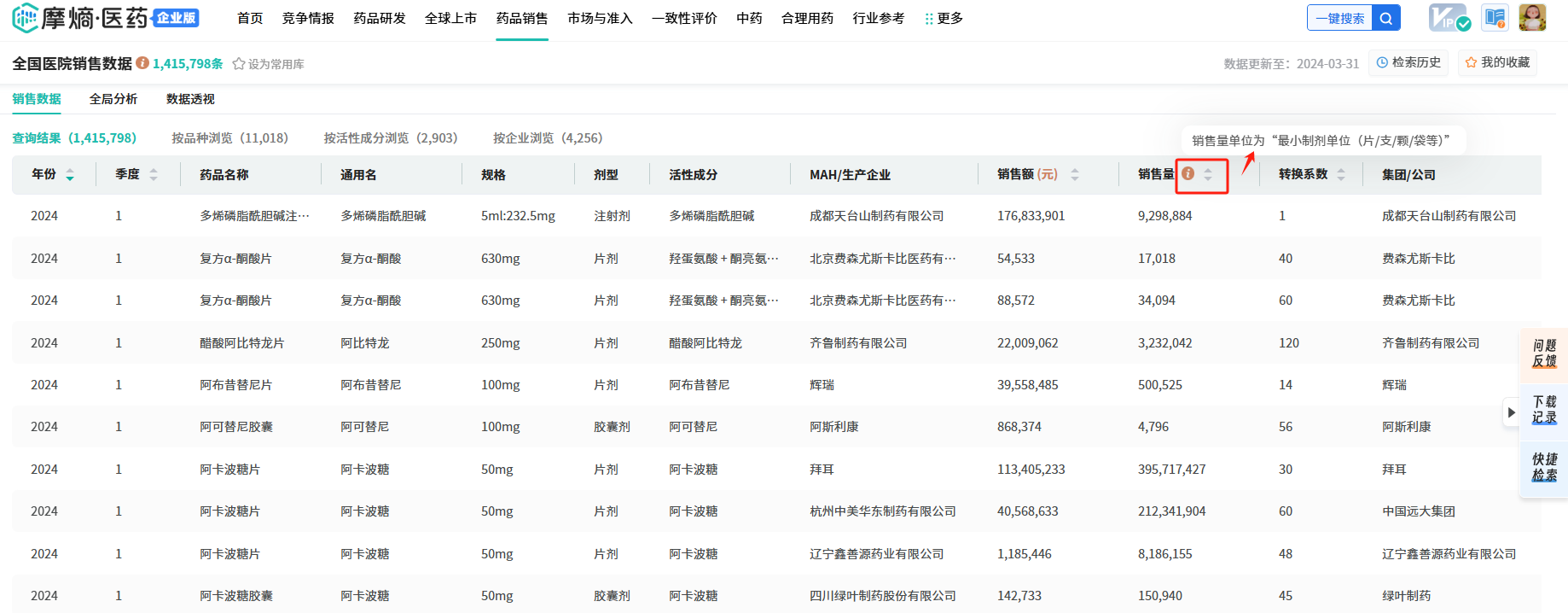Sort by 销售量 column
This screenshot has width=1568, height=613.
coord(1208,175)
